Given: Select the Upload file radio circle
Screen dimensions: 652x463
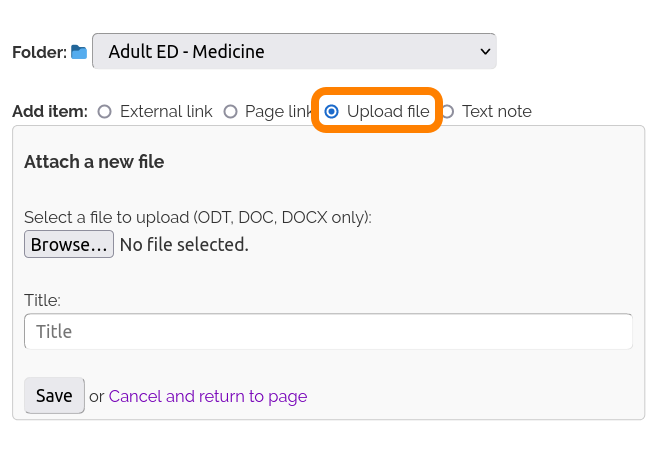Looking at the screenshot, I should 332,112.
